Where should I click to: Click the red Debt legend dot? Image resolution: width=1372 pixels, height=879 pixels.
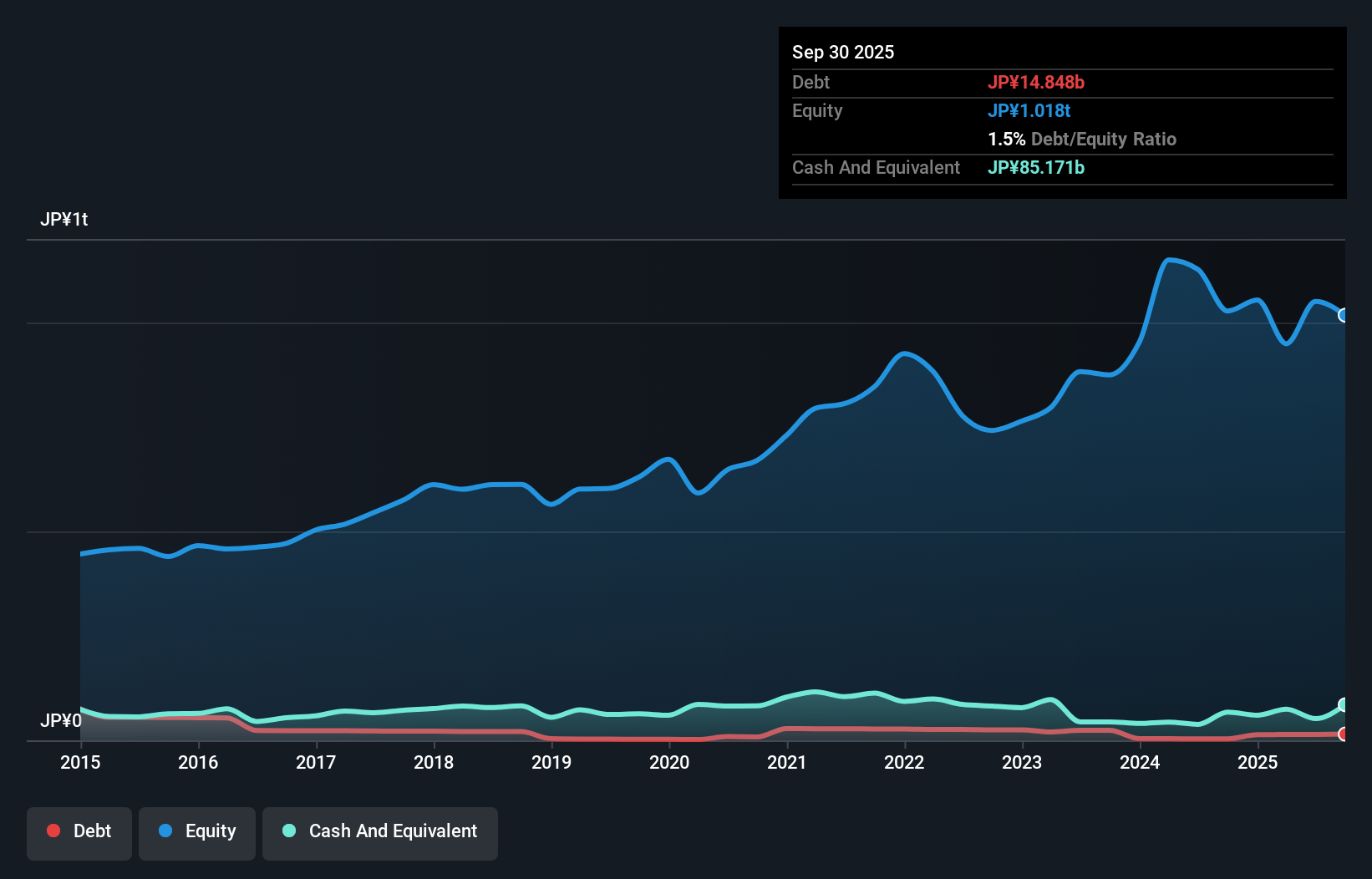click(x=53, y=831)
